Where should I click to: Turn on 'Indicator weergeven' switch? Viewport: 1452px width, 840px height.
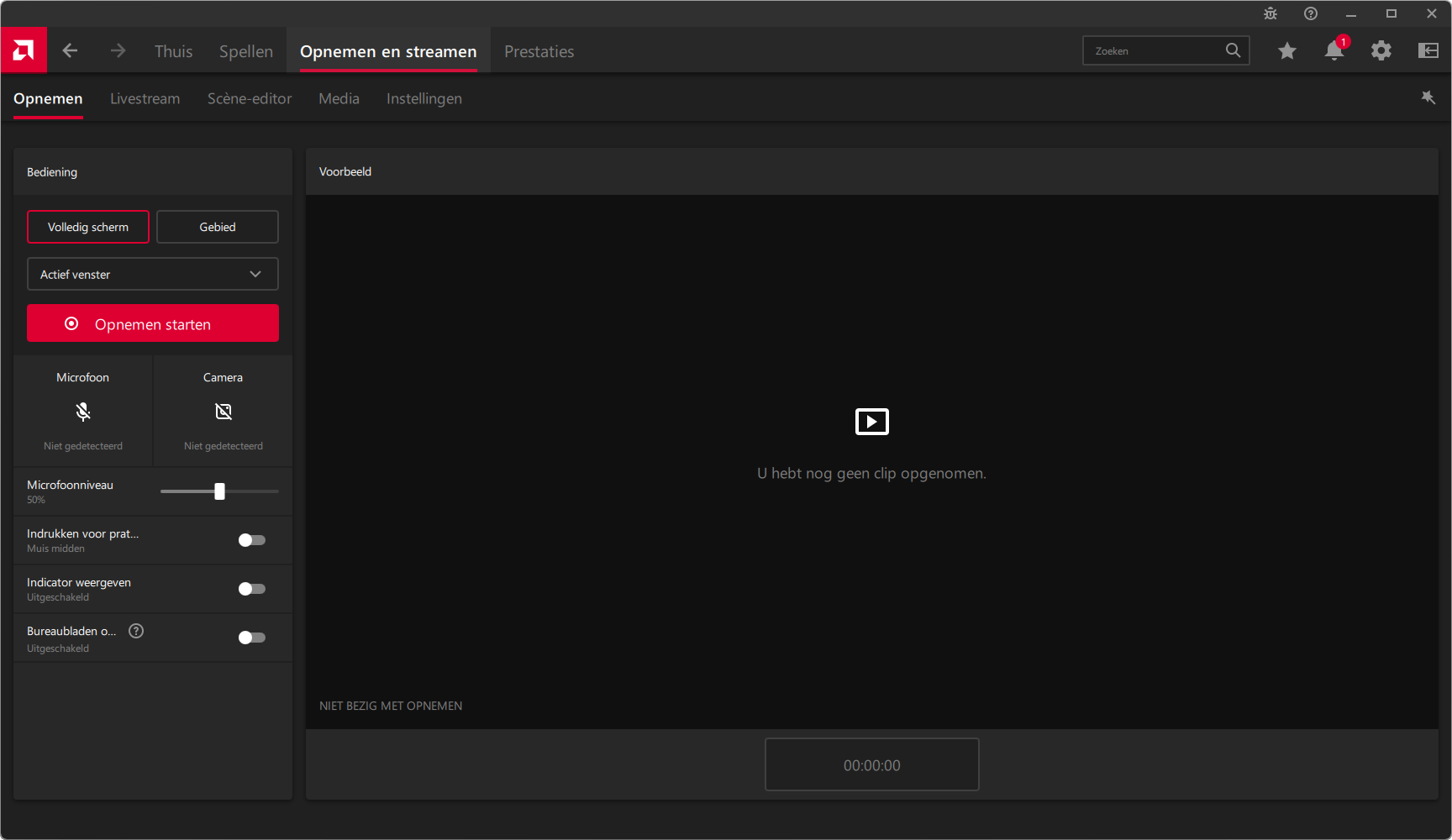pos(251,589)
